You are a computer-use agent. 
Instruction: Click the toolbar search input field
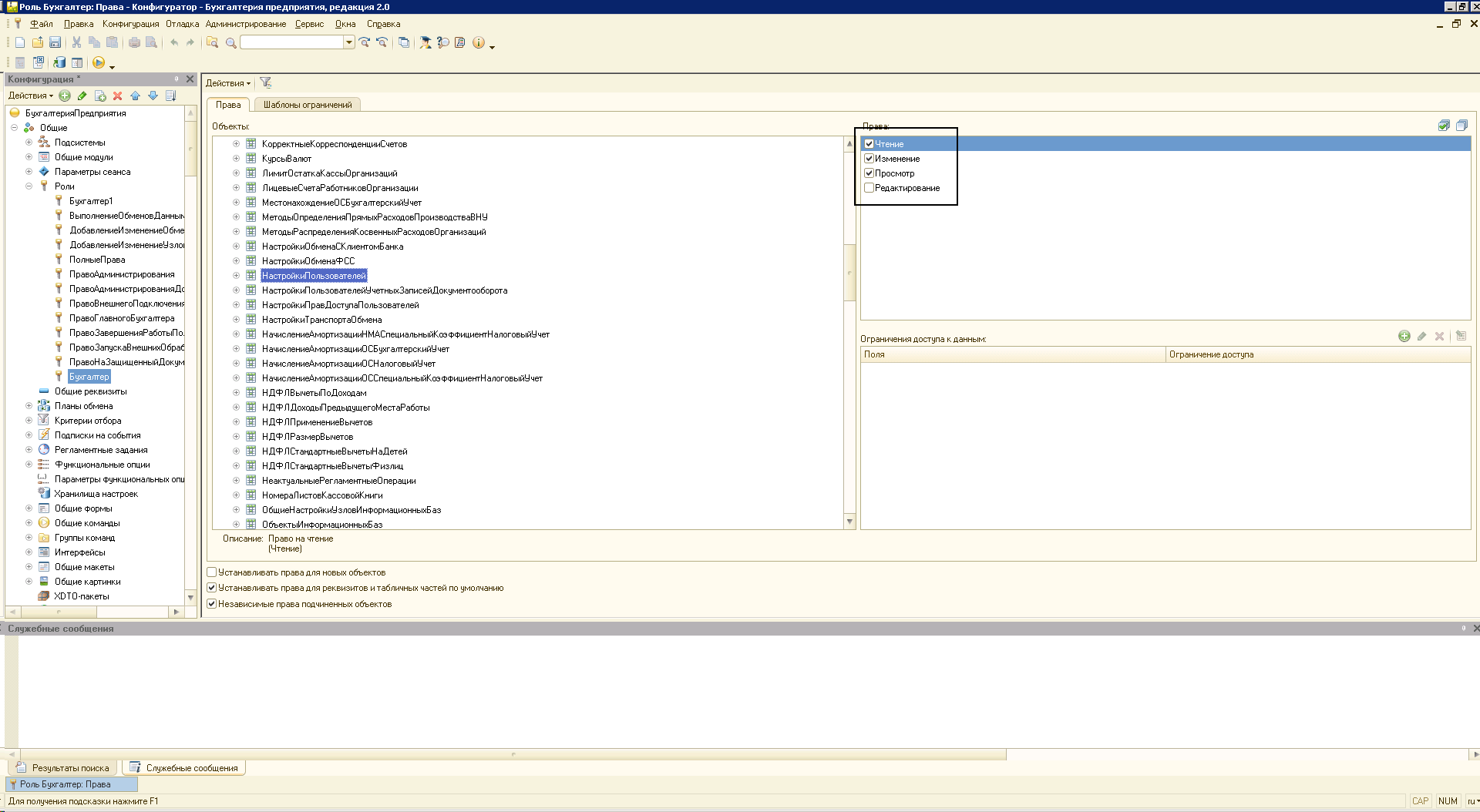pos(292,43)
